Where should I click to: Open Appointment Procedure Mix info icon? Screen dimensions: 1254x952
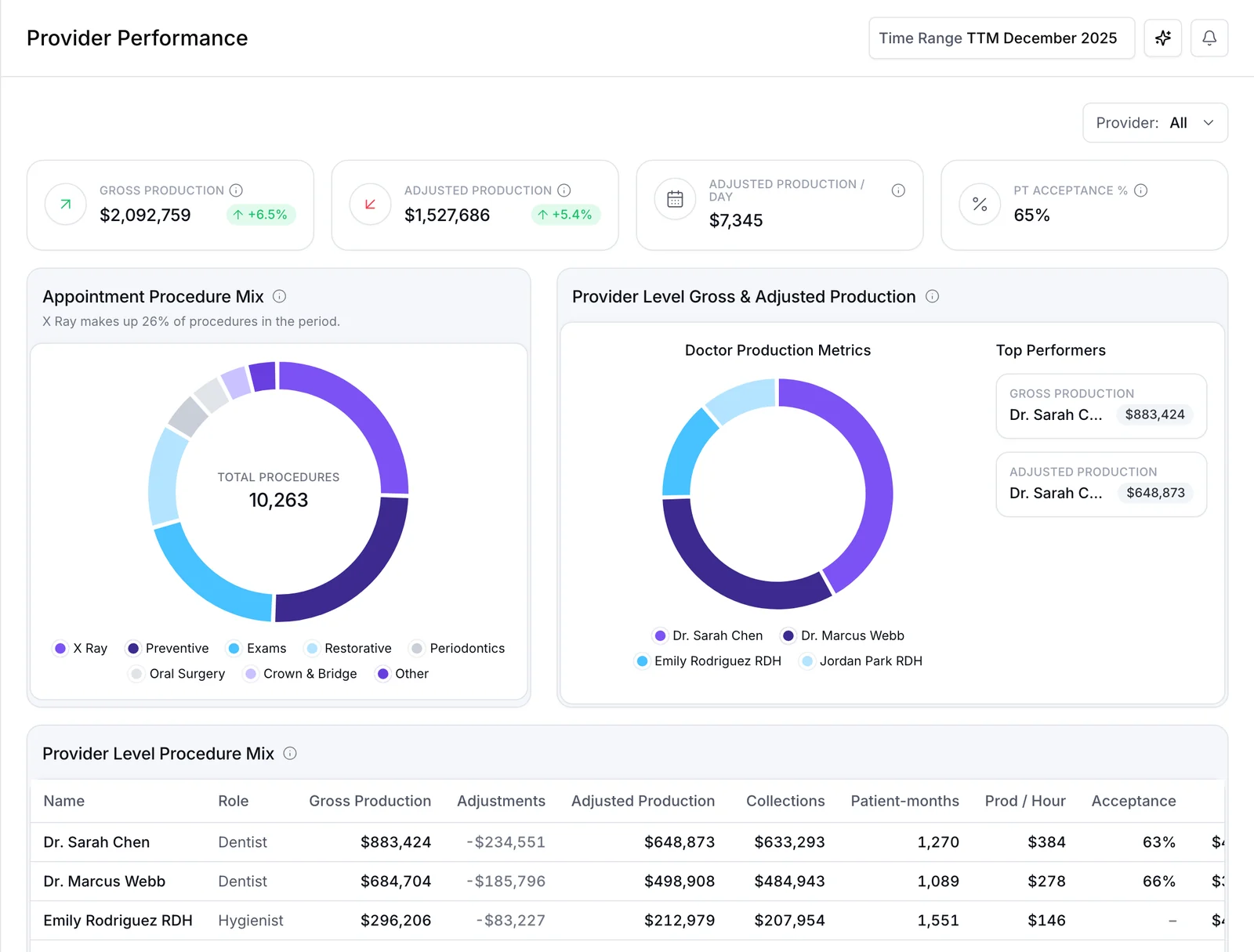click(x=279, y=296)
